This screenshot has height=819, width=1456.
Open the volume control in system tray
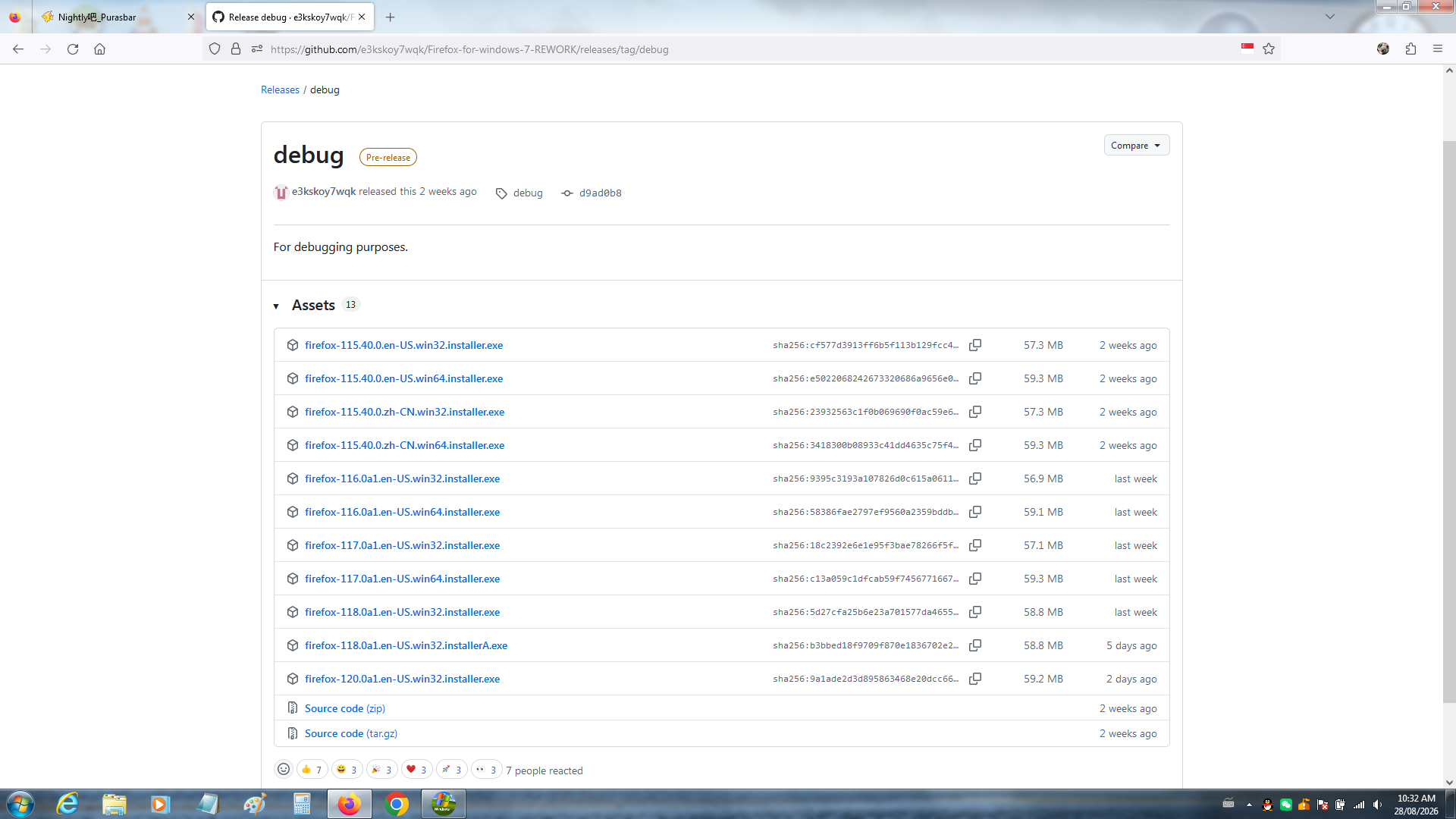(1377, 805)
